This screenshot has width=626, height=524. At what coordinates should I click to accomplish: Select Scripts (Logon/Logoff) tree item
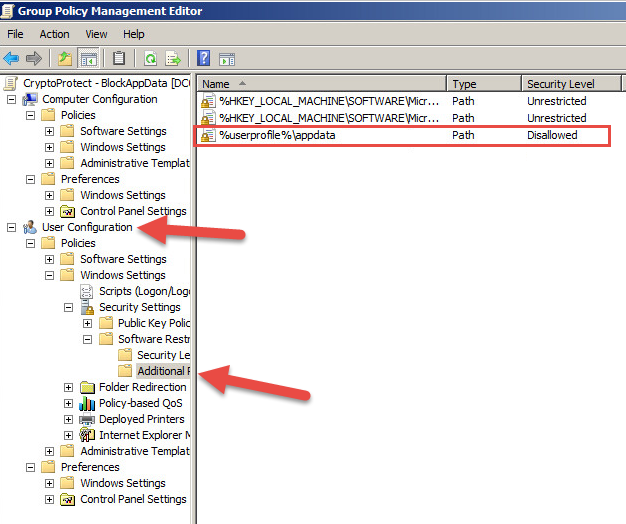pyautogui.click(x=139, y=291)
